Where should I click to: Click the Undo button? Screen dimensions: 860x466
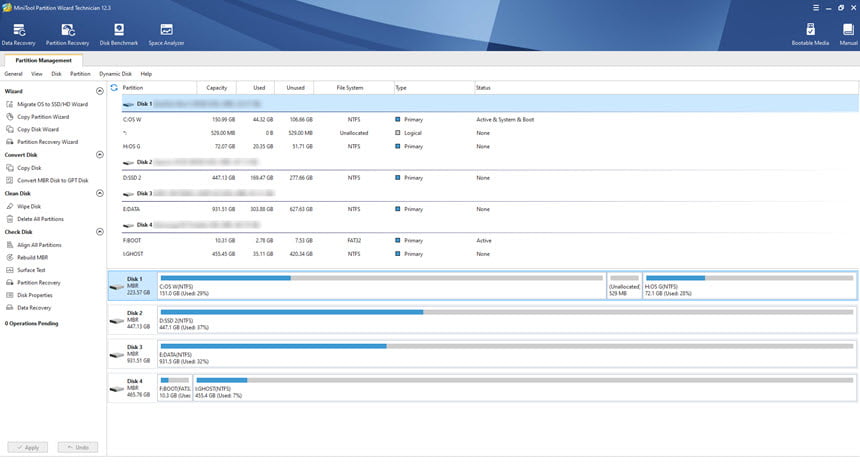[x=78, y=447]
